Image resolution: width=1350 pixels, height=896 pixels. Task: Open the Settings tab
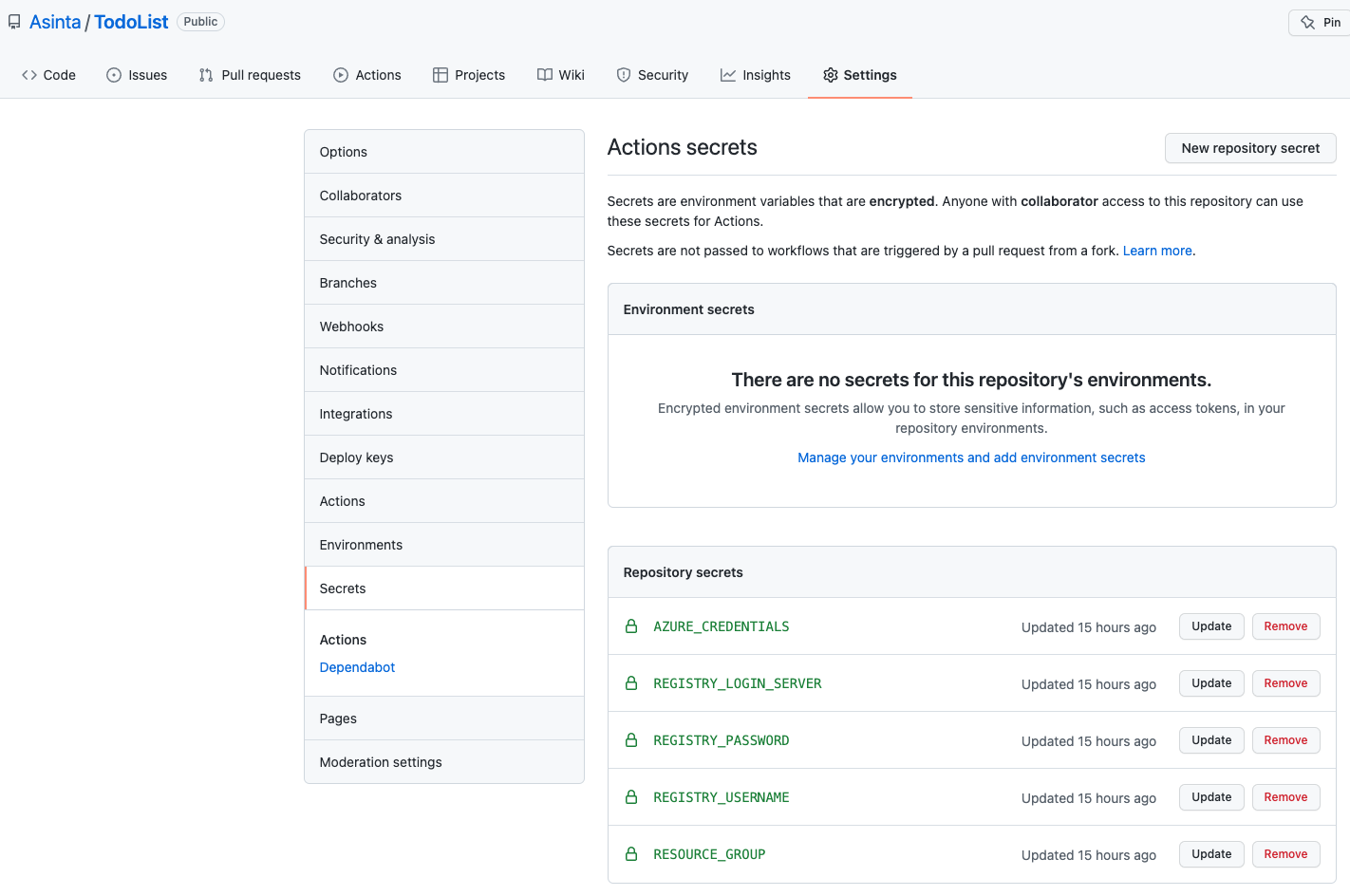(859, 75)
